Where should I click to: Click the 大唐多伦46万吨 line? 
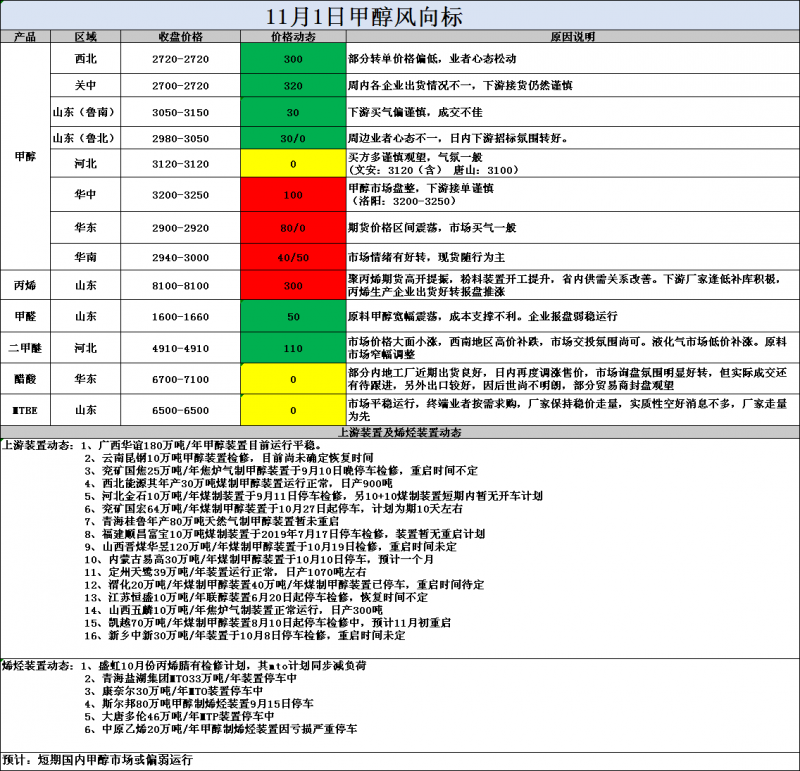179,716
